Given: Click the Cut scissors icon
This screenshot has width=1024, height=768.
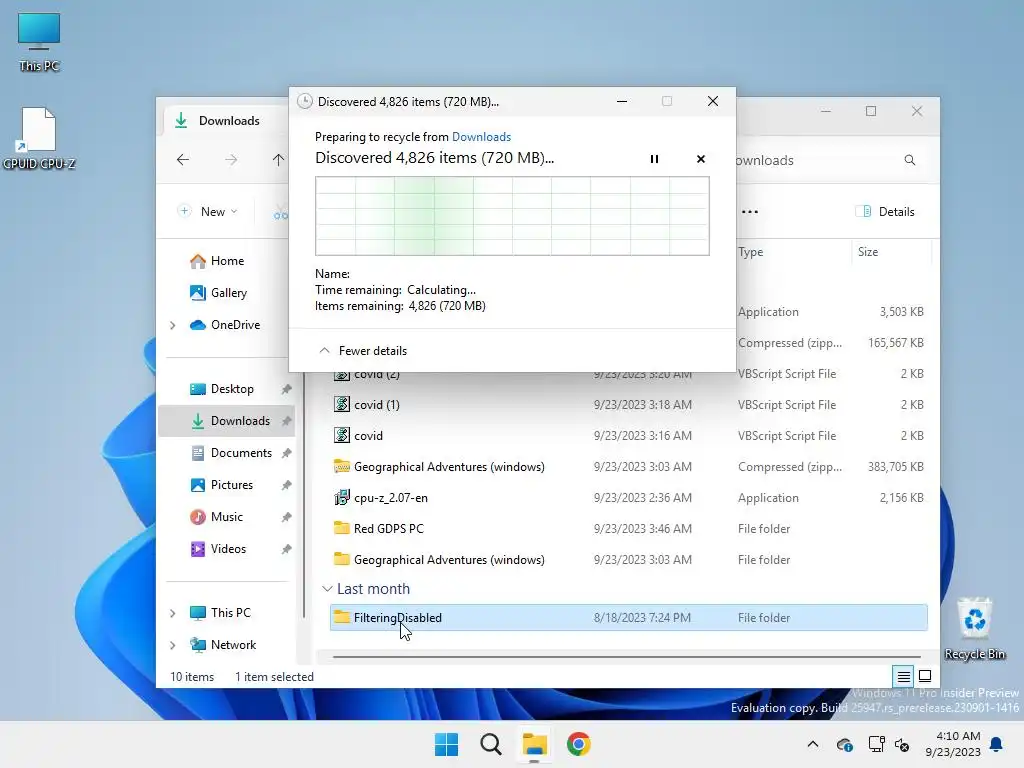Looking at the screenshot, I should (281, 212).
